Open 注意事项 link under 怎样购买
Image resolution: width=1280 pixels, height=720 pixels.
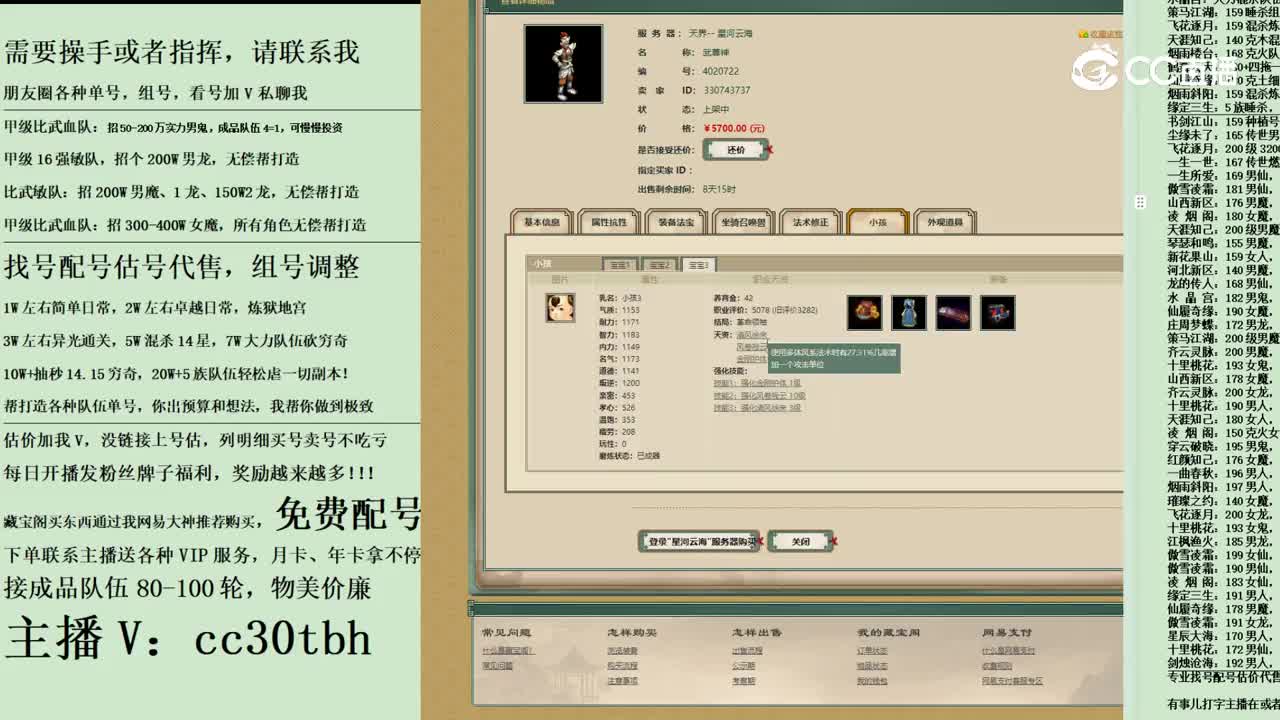pos(622,680)
